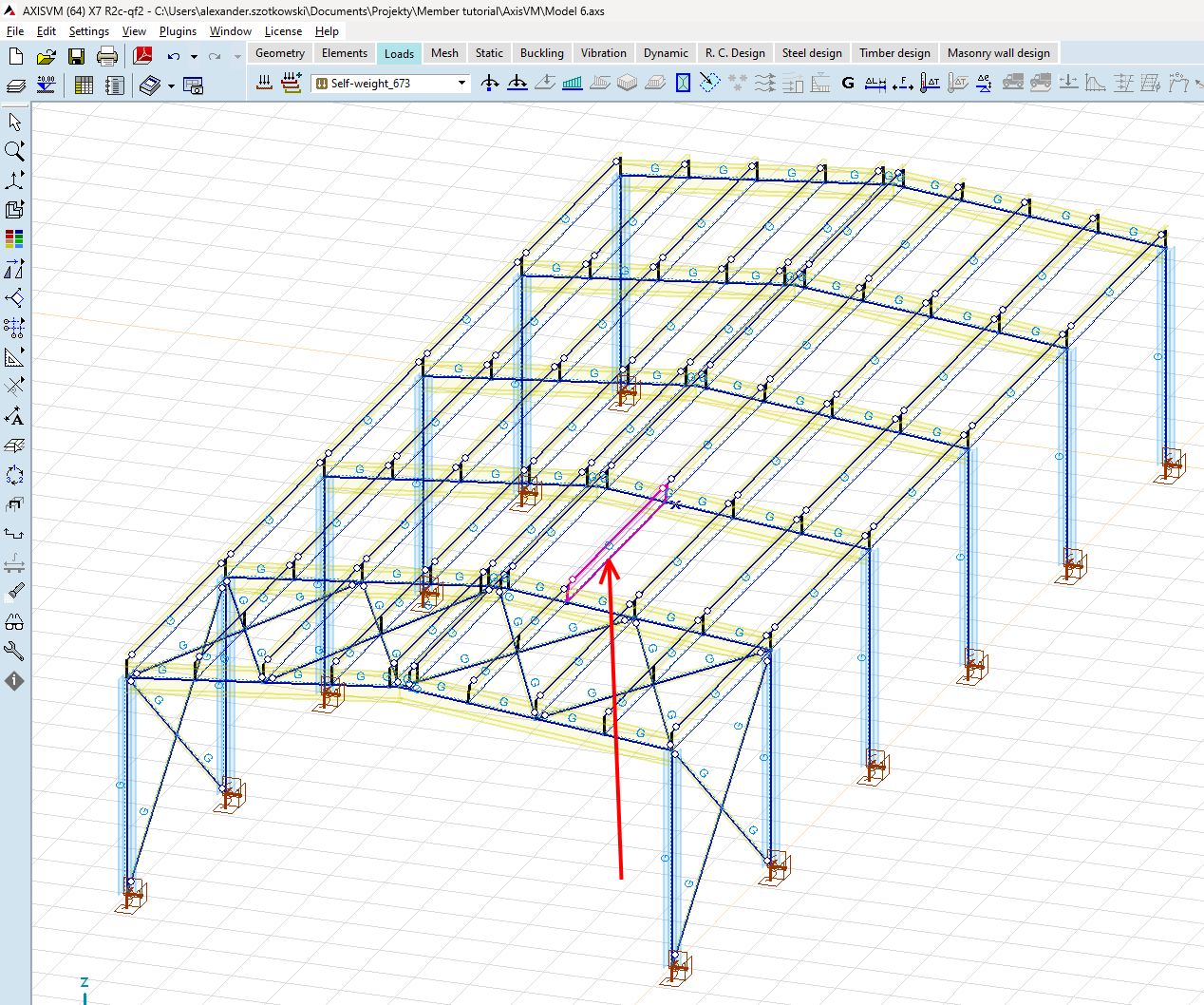This screenshot has width=1204, height=1005.
Task: Click the info icon in left toolbar
Action: [x=14, y=681]
